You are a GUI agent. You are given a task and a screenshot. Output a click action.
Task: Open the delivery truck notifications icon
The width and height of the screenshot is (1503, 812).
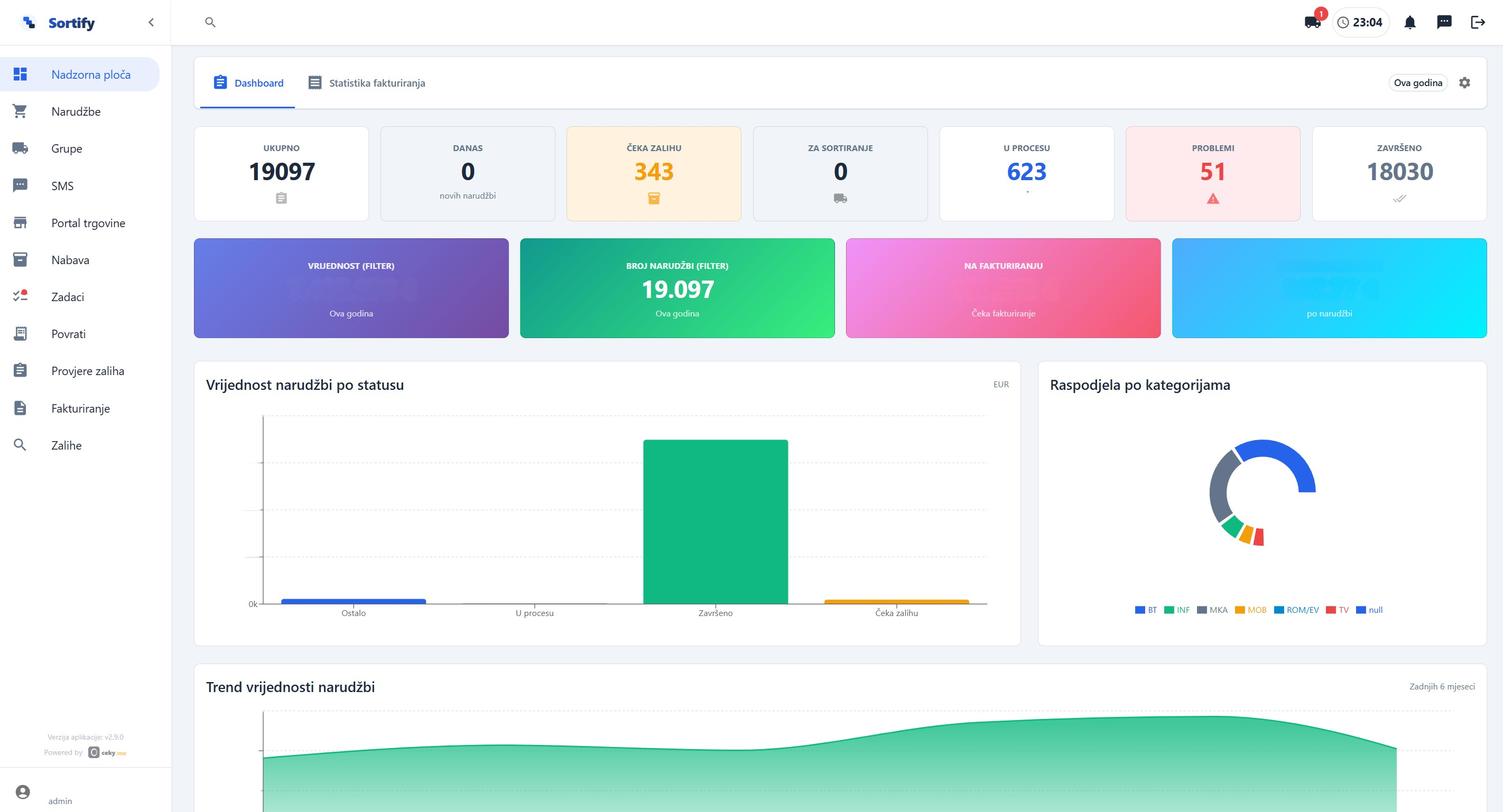click(1312, 23)
